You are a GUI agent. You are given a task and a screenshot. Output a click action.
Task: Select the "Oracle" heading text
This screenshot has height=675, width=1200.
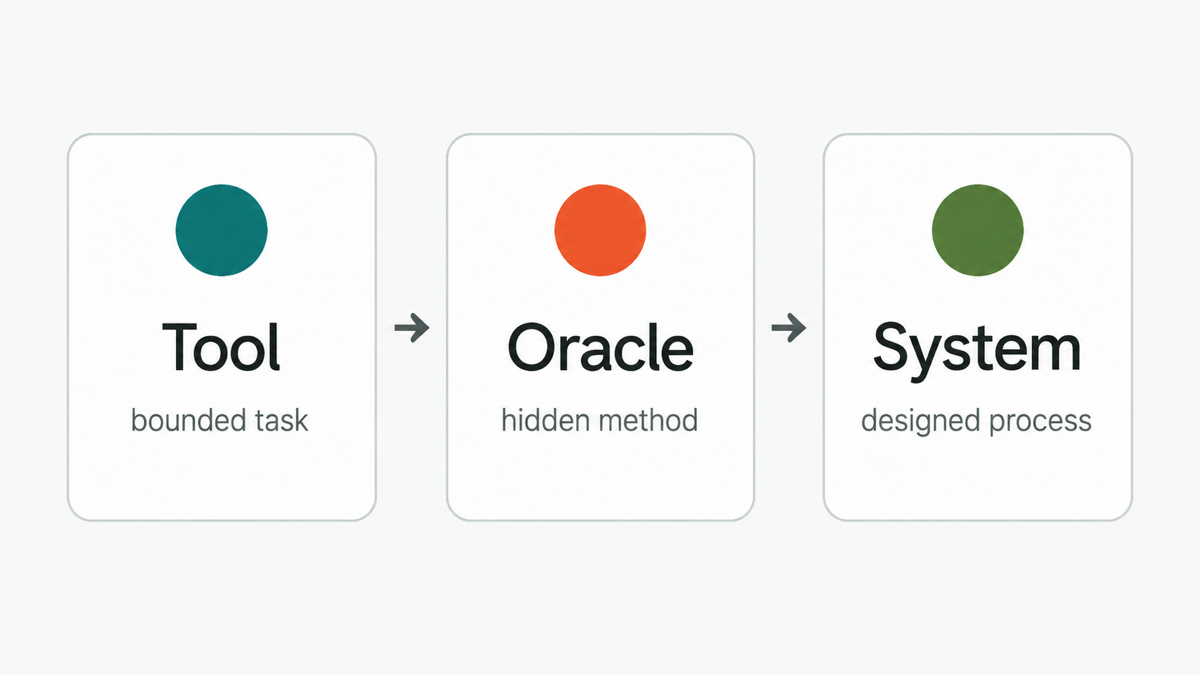pos(600,347)
